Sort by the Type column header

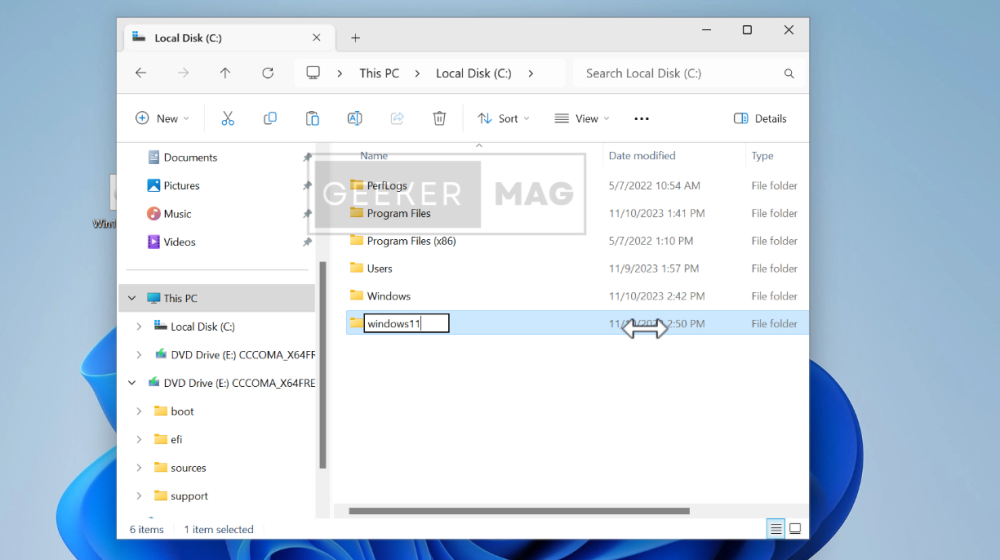pos(762,156)
